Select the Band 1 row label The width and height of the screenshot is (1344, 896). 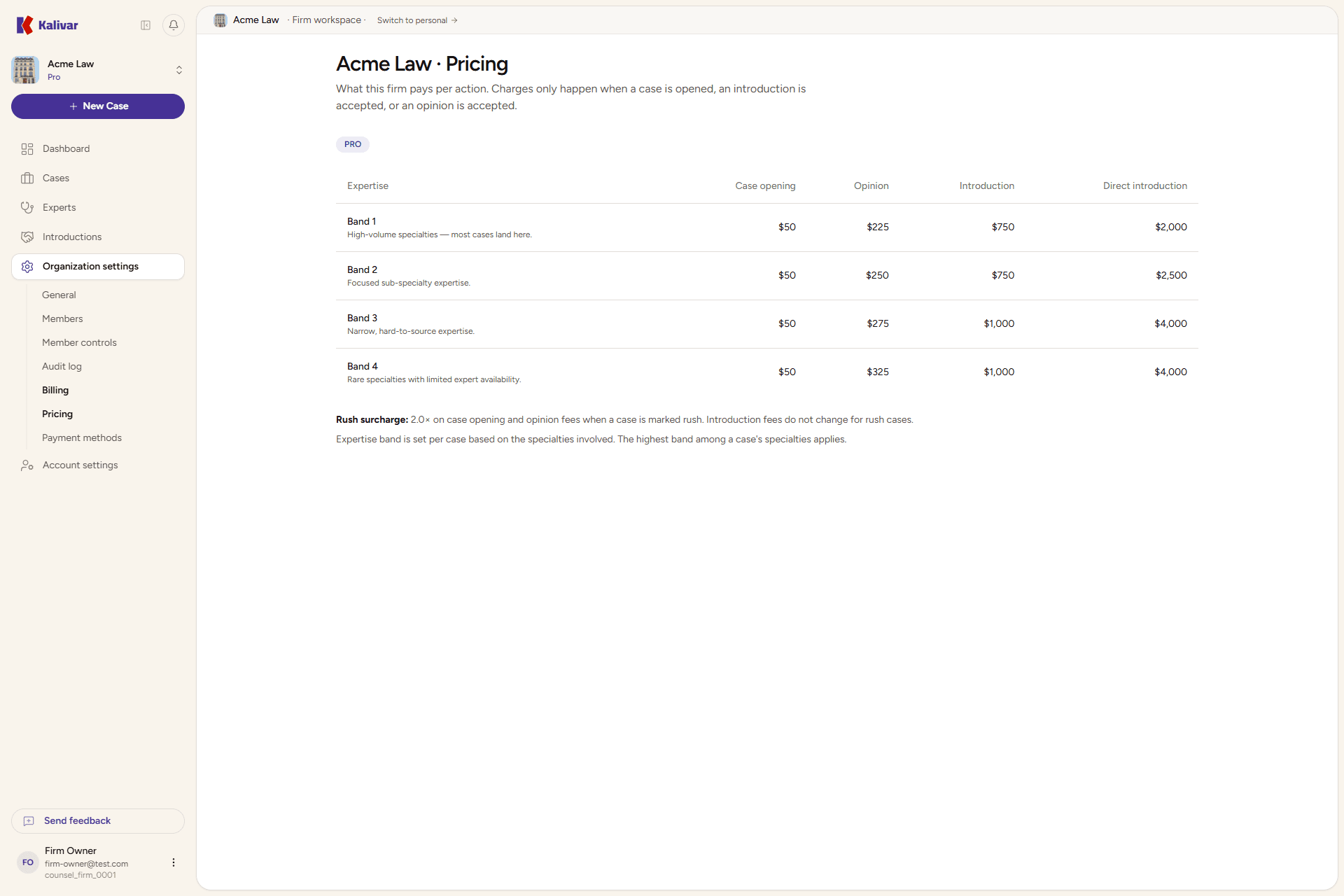pyautogui.click(x=361, y=222)
